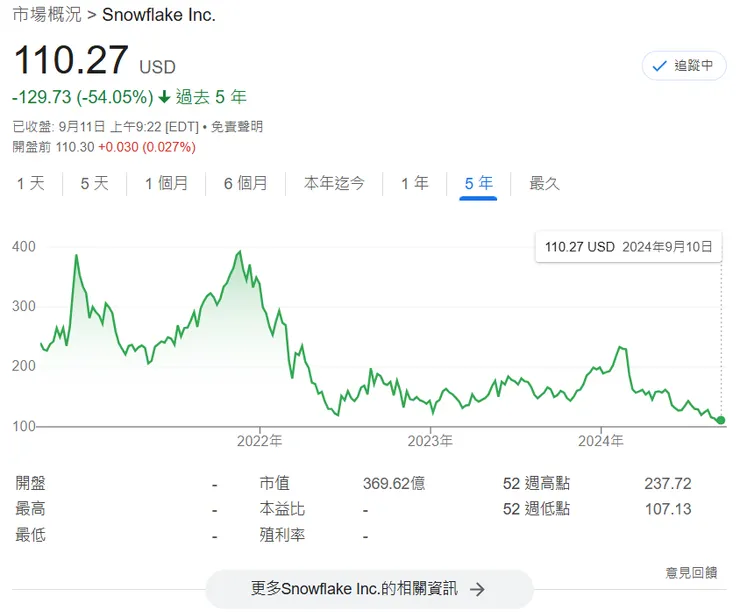This screenshot has height=616, width=740.
Task: Open the 免責聲明 disclaimer link
Action: point(236,127)
